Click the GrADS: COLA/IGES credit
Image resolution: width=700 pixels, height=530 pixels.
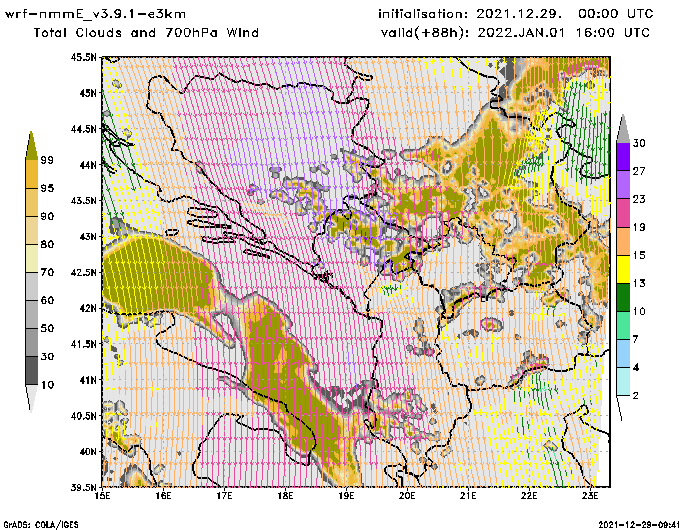pyautogui.click(x=41, y=525)
